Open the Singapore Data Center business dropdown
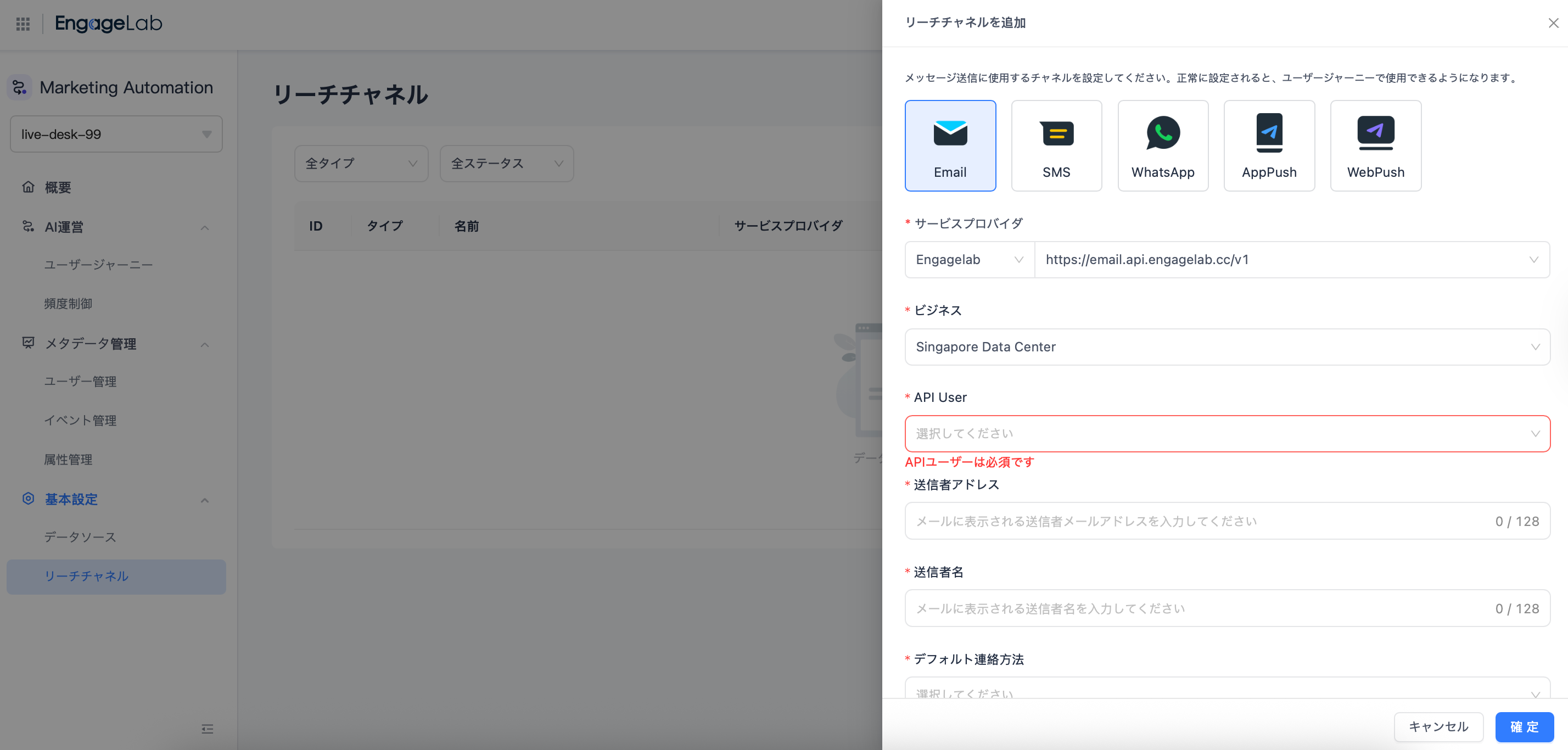 point(1227,347)
